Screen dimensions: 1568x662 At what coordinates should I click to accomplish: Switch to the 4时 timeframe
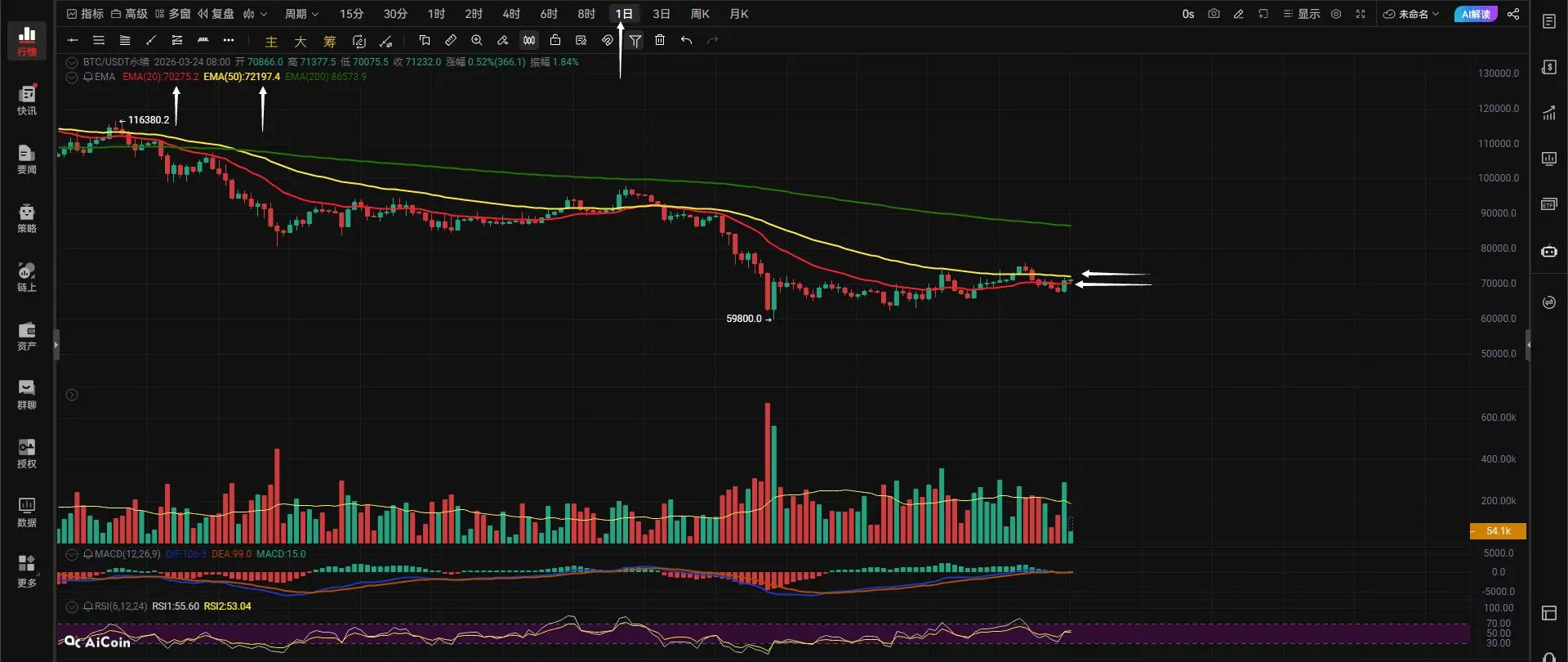pos(511,14)
